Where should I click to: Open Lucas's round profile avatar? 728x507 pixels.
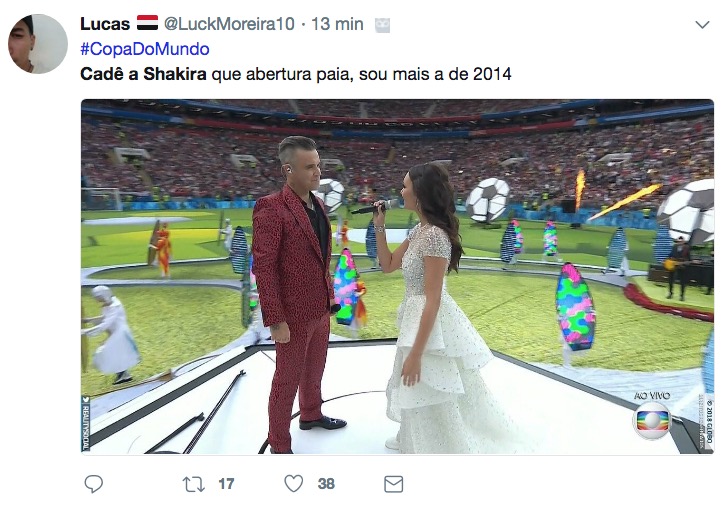38,44
